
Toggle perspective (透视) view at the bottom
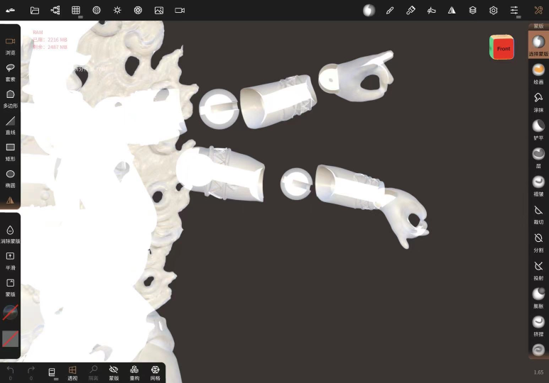72,373
